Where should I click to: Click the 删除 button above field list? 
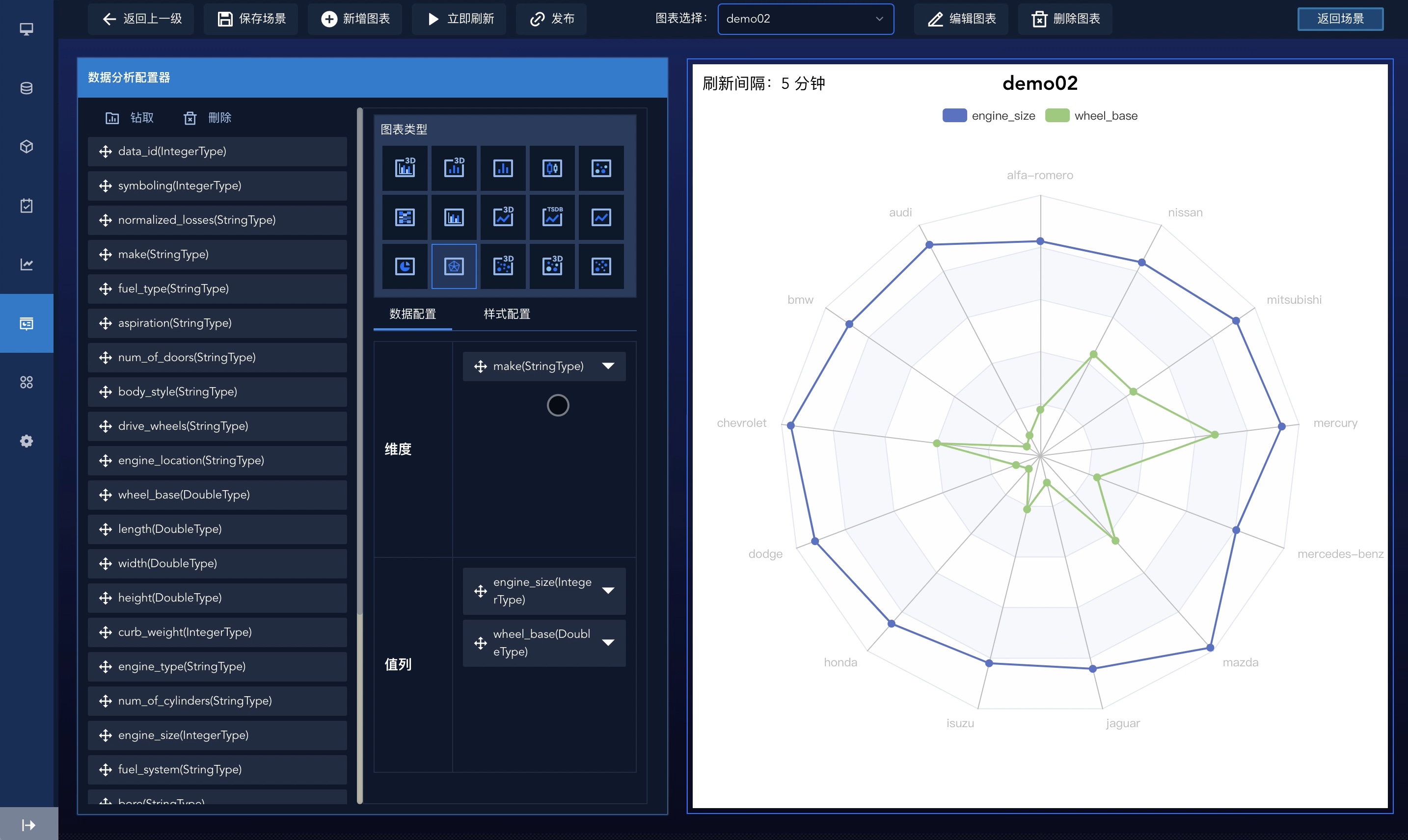point(207,118)
